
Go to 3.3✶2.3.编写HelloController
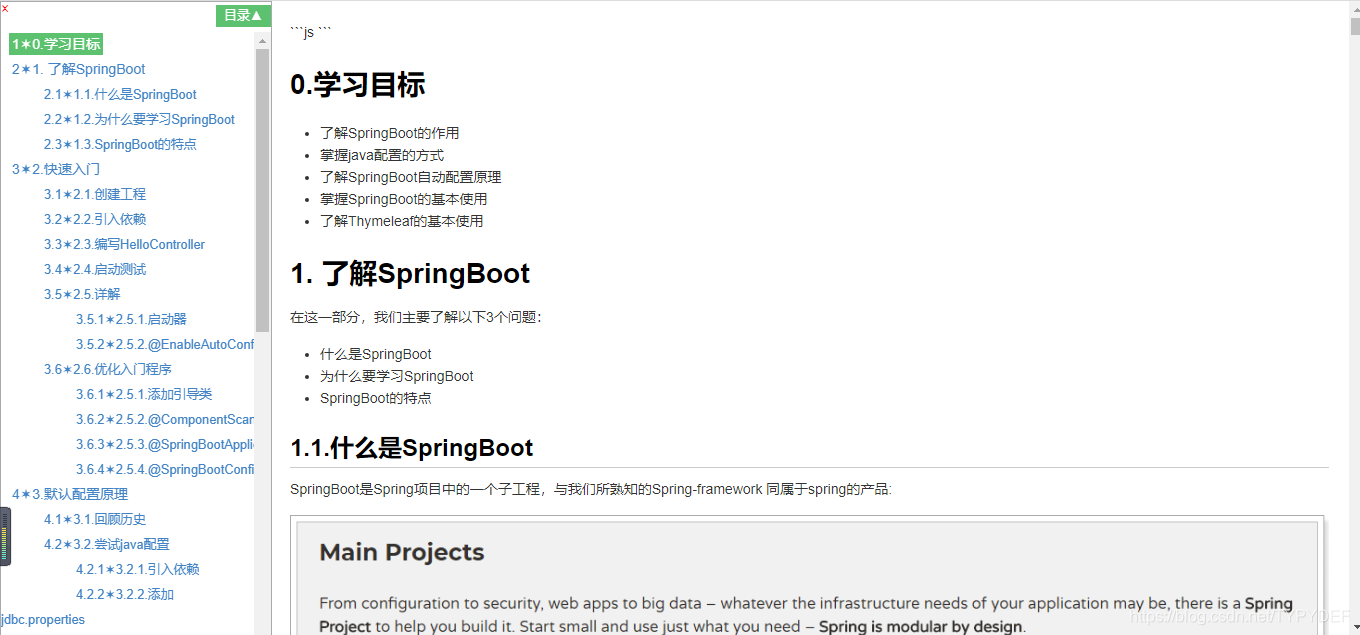tap(124, 244)
